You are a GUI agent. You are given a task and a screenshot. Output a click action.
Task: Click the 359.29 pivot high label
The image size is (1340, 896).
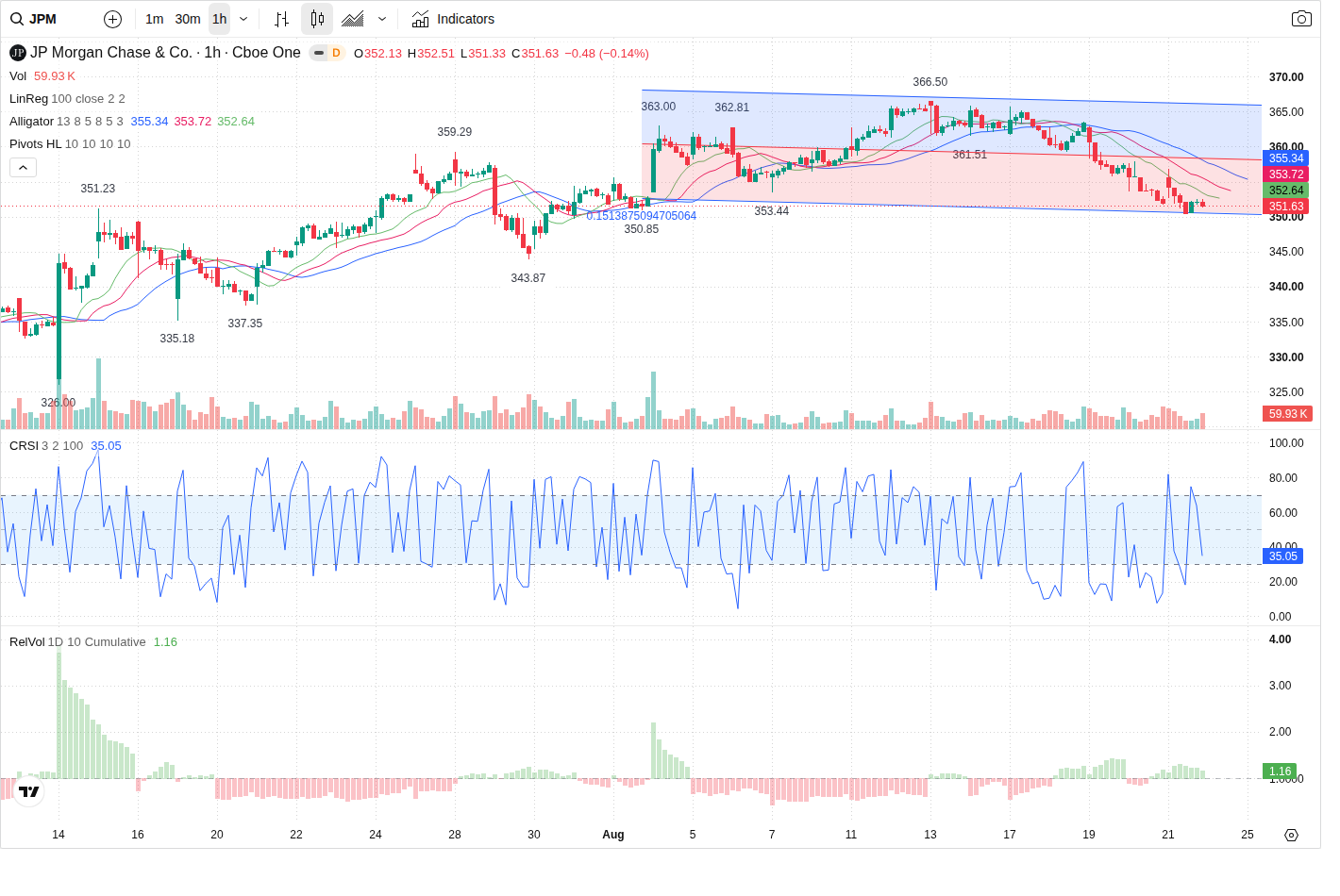coord(454,132)
